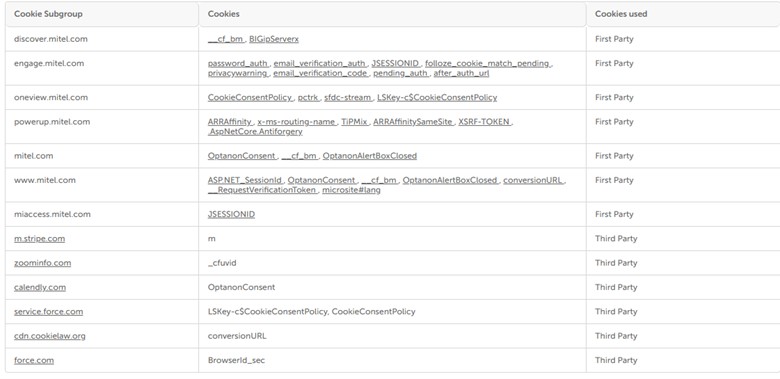Screen dimensions: 780x379
Task: Click Third Party in force.com row
Action: pos(616,361)
